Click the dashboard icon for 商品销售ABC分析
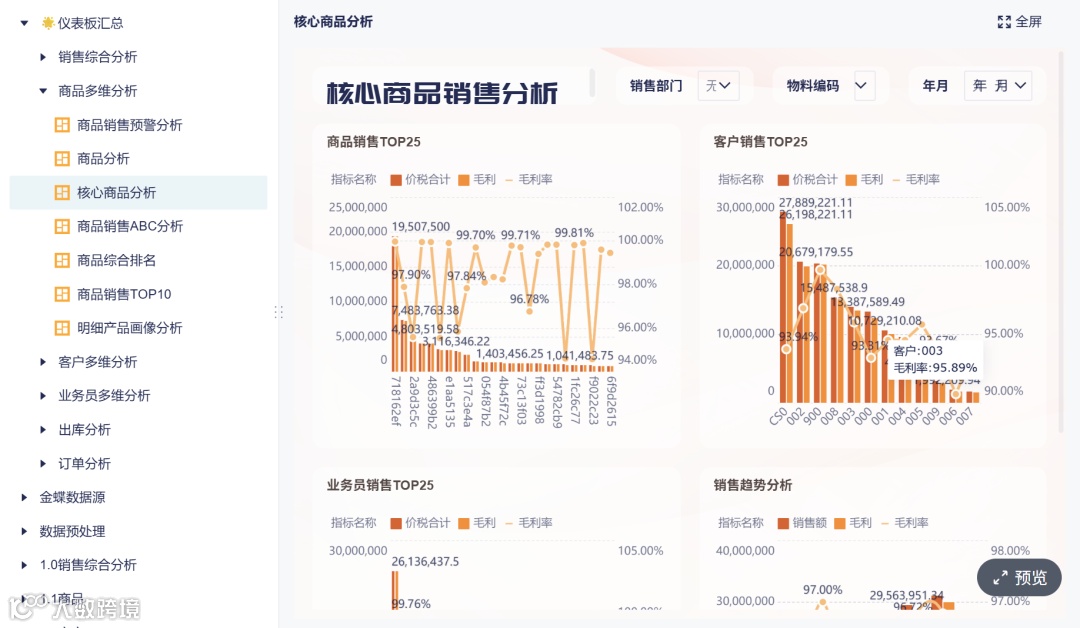Viewport: 1080px width, 628px height. (x=62, y=226)
